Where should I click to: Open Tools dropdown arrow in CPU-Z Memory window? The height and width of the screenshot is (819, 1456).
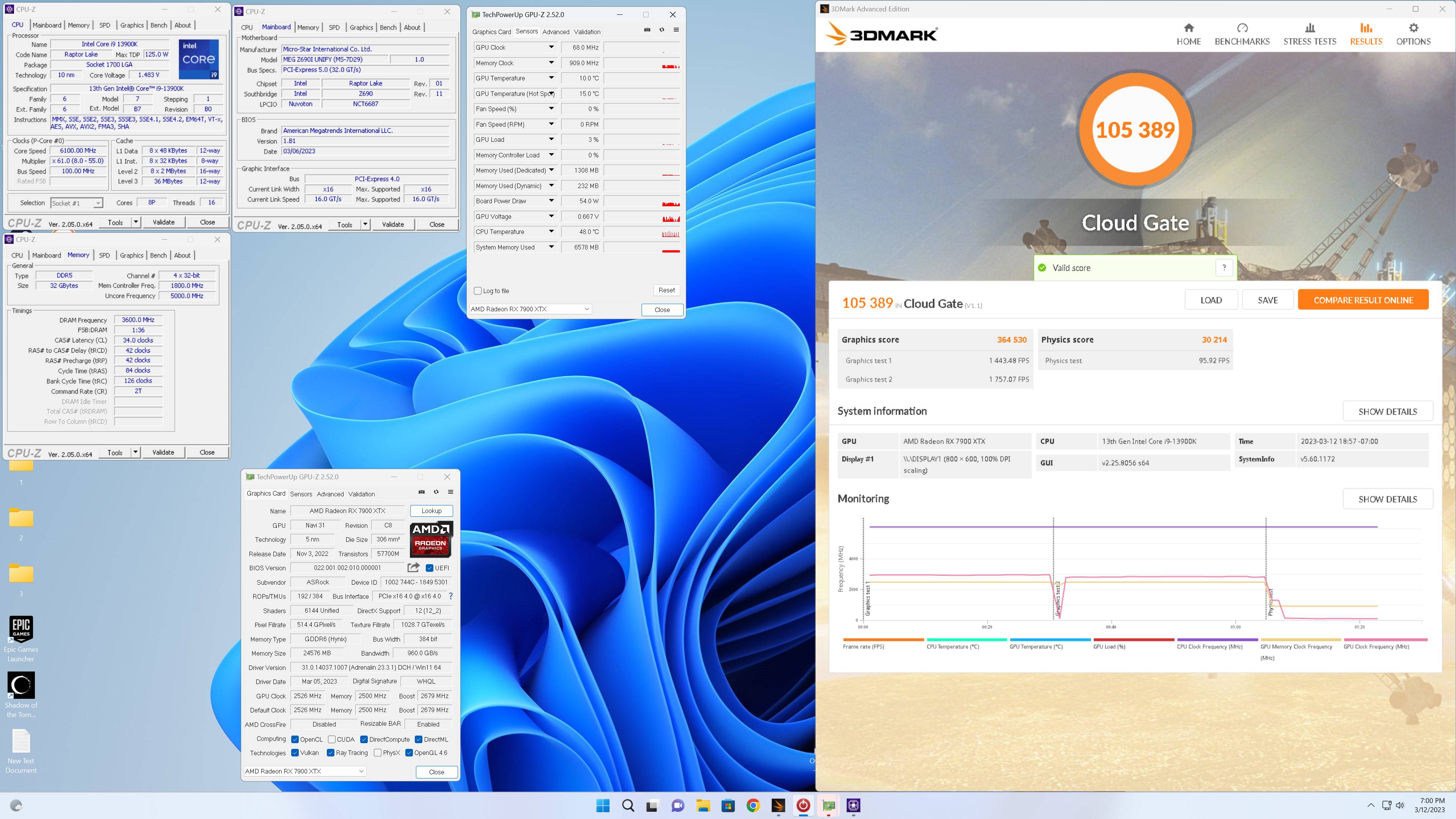[135, 452]
